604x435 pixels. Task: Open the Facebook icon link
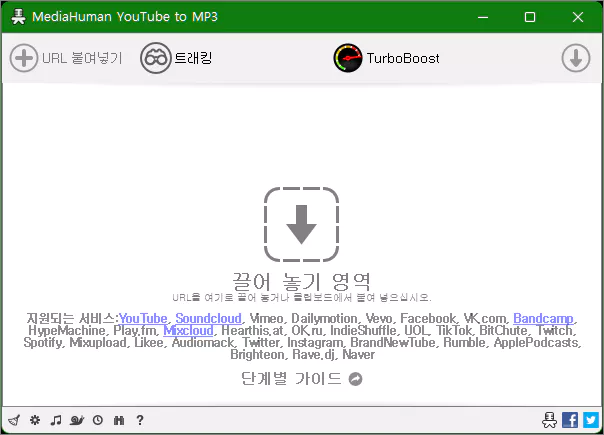point(570,420)
